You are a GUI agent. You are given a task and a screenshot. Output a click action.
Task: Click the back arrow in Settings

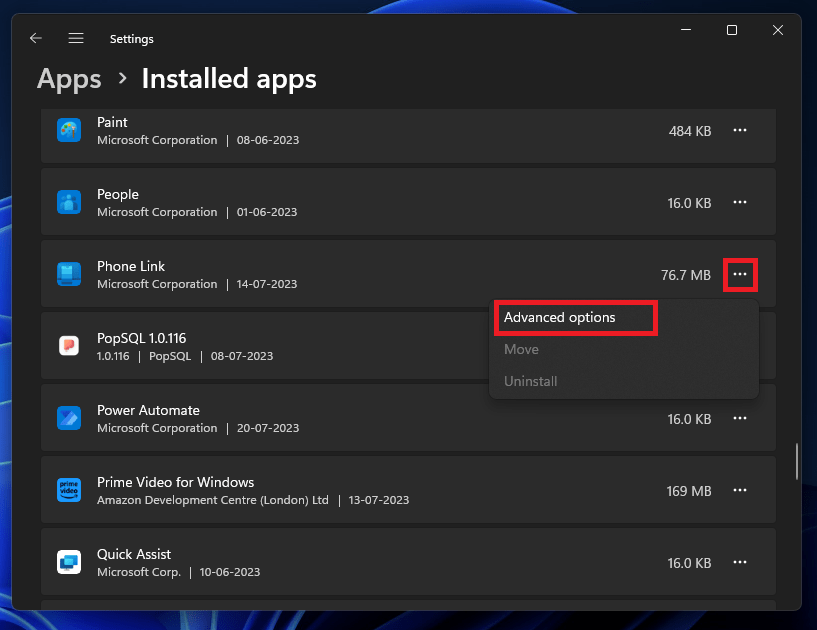[35, 38]
